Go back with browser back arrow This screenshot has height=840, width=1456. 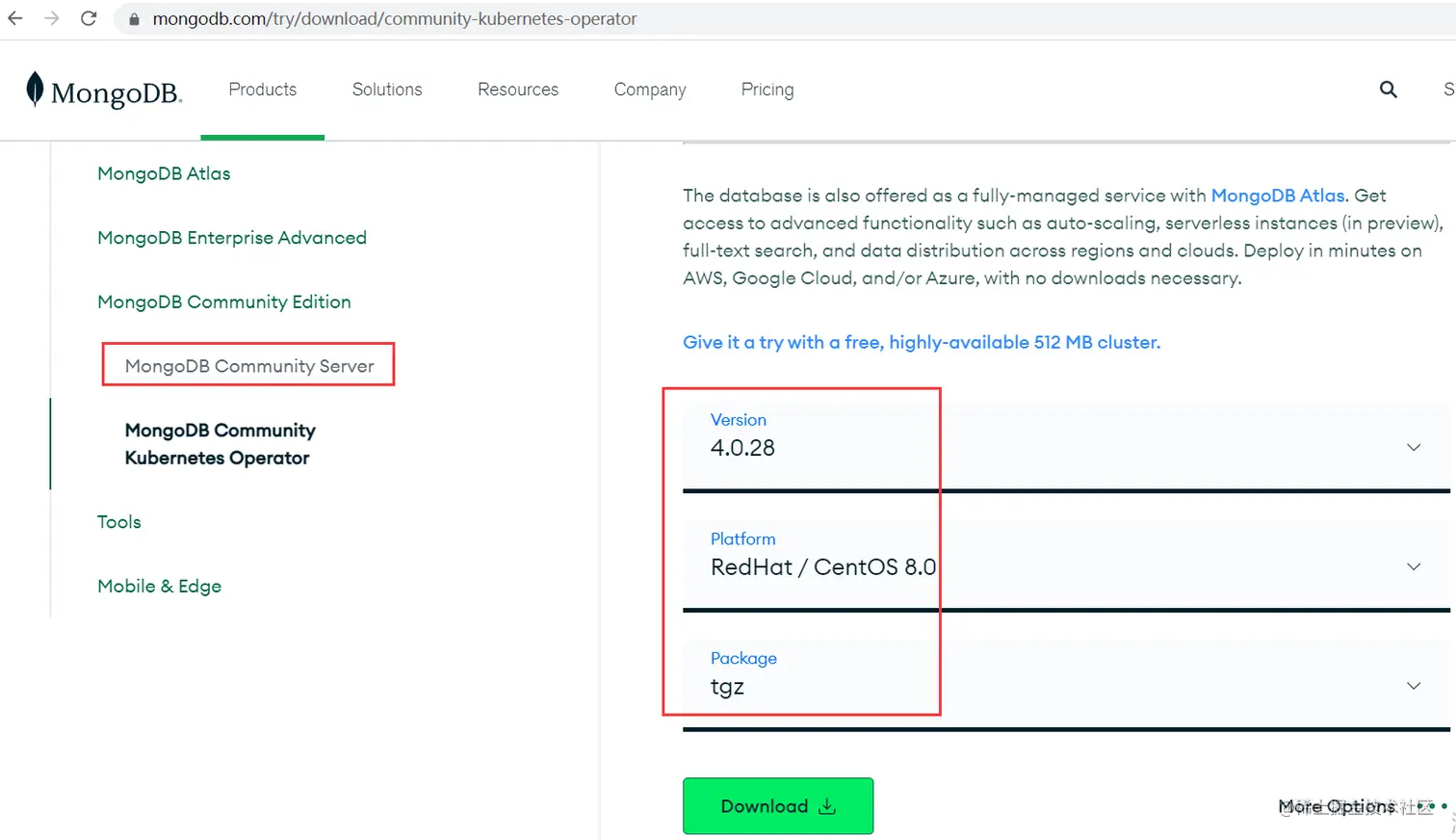tap(15, 18)
